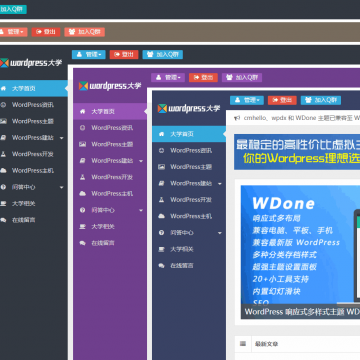
Task: Click 加入Q群 in the purple theme header
Action: coord(242,78)
